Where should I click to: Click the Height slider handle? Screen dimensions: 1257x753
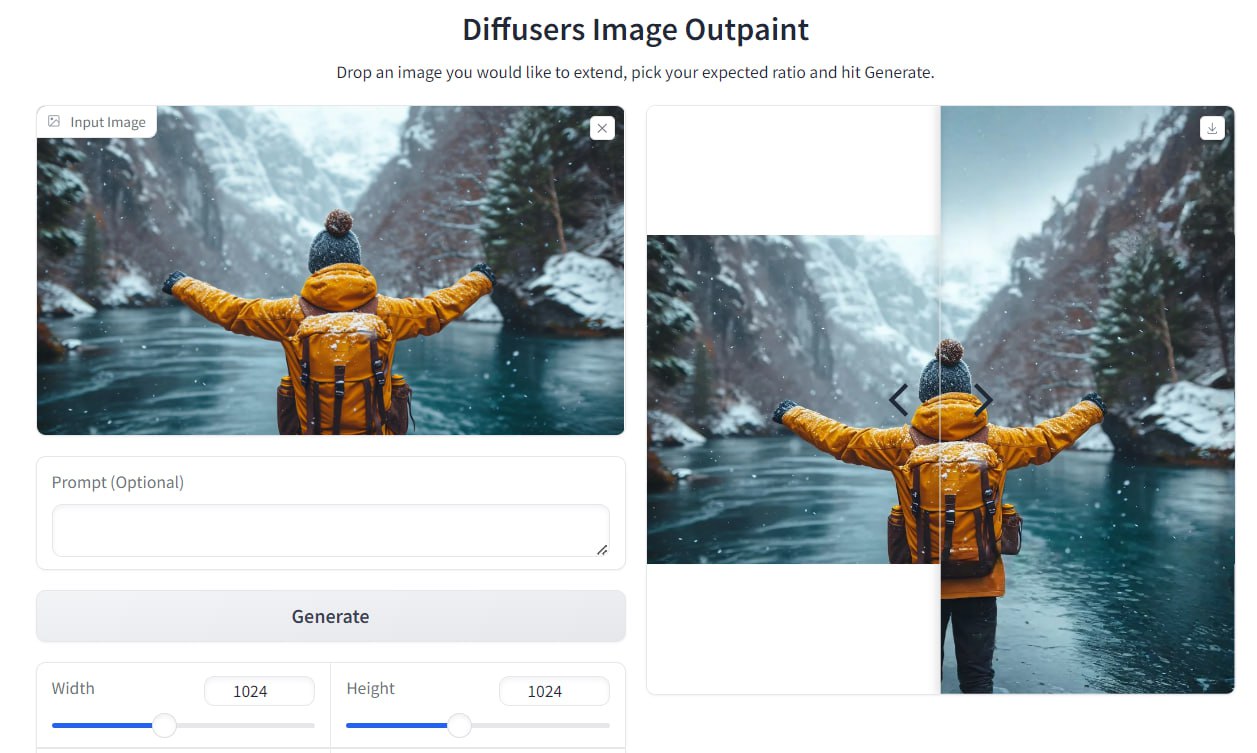[459, 725]
